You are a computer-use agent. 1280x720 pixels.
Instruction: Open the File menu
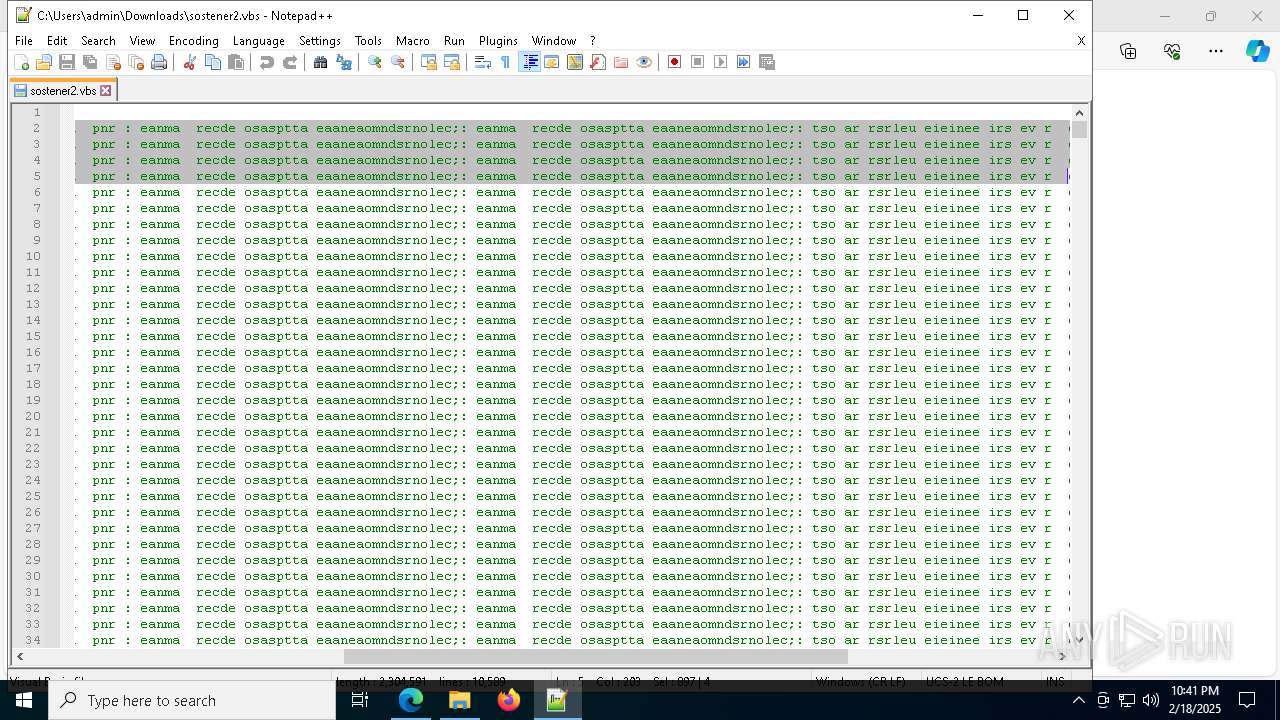pos(24,41)
